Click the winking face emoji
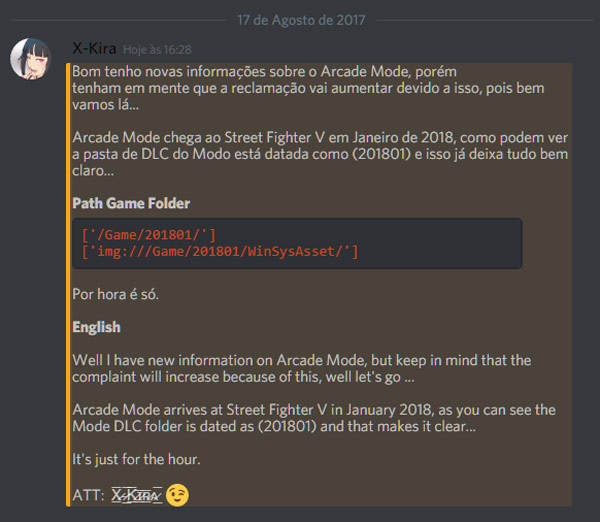 [177, 494]
